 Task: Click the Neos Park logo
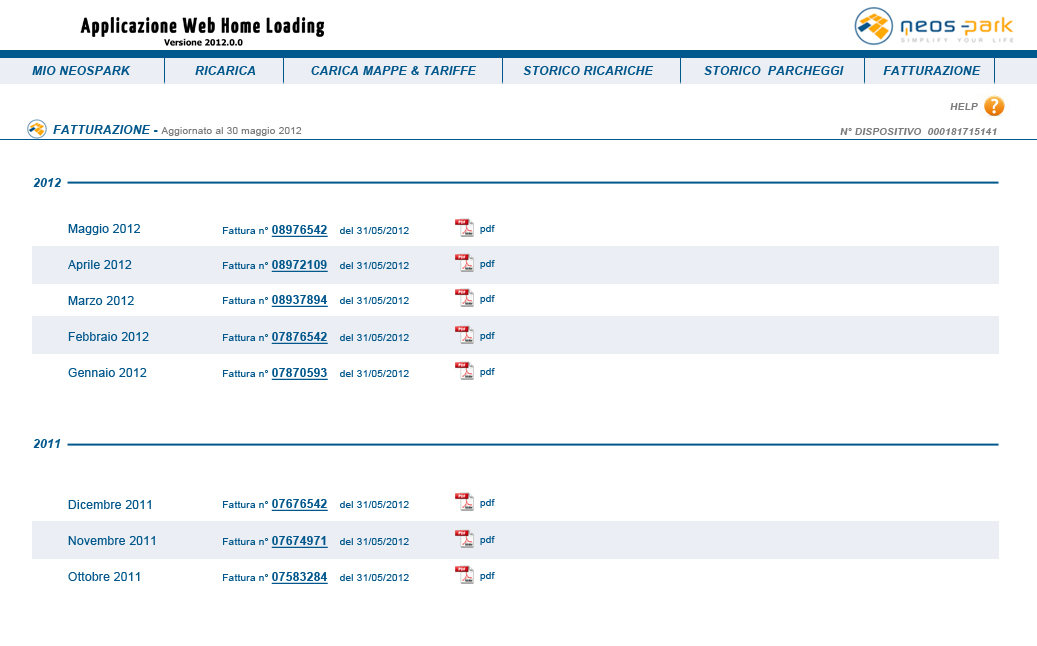(x=934, y=26)
